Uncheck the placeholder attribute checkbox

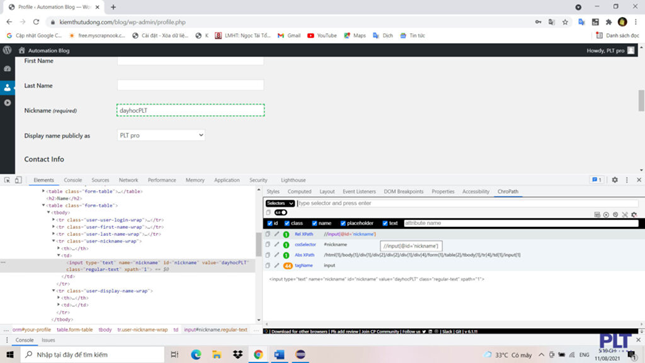[343, 223]
